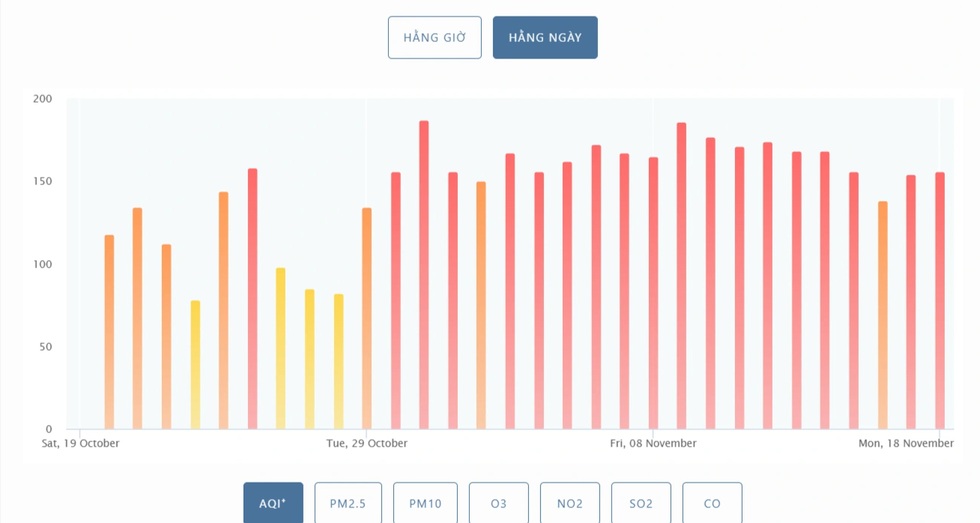Click the Fri, 08 November axis label
The image size is (980, 523).
click(x=653, y=443)
